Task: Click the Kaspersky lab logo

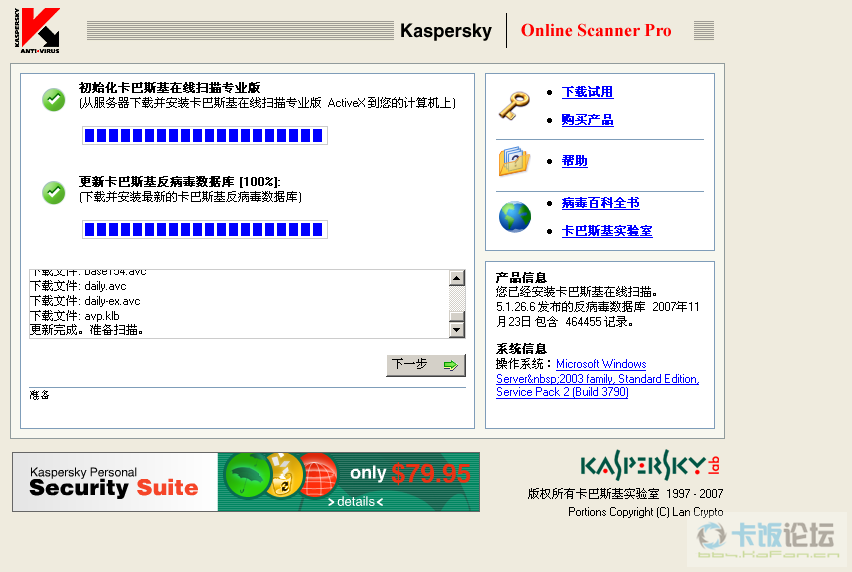Action: (x=650, y=465)
